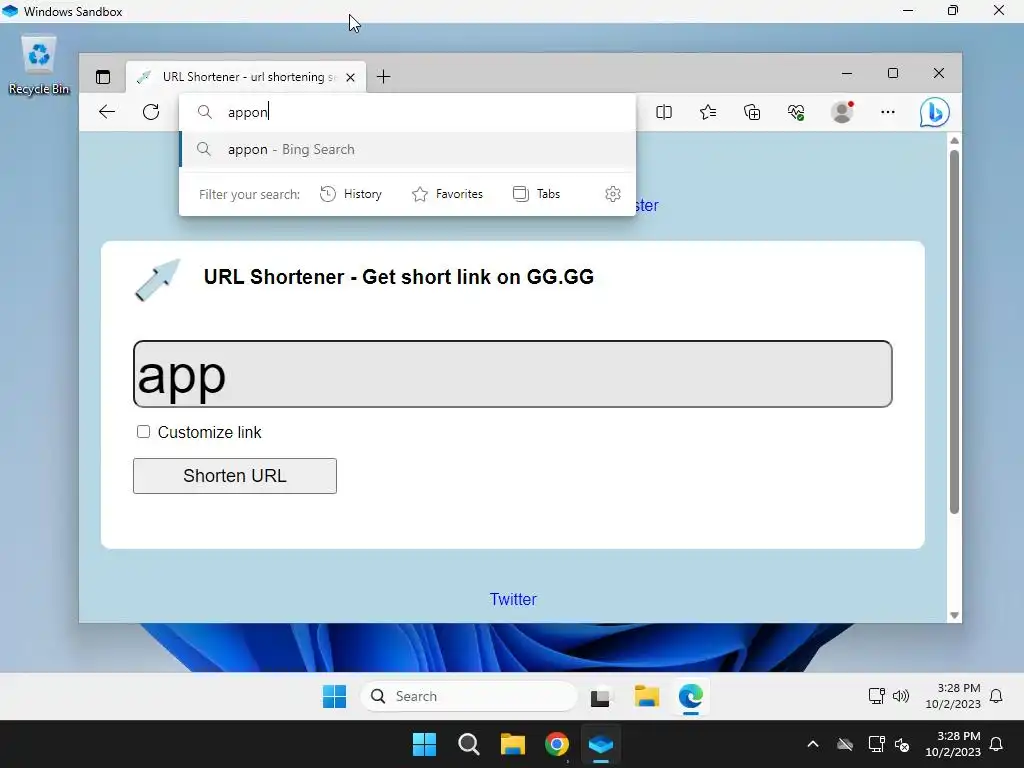Screen dimensions: 1024x768
Task: Select 'appon - Bing Search' suggestion
Action: click(407, 150)
